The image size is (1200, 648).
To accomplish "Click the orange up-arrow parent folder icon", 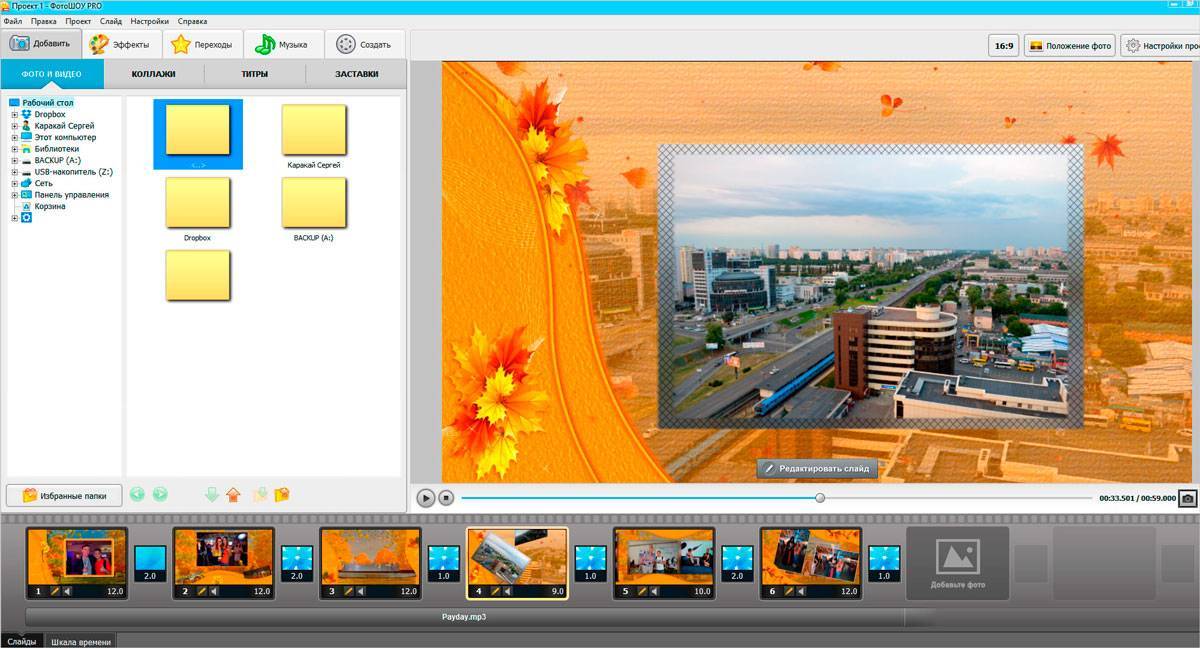I will coord(234,494).
